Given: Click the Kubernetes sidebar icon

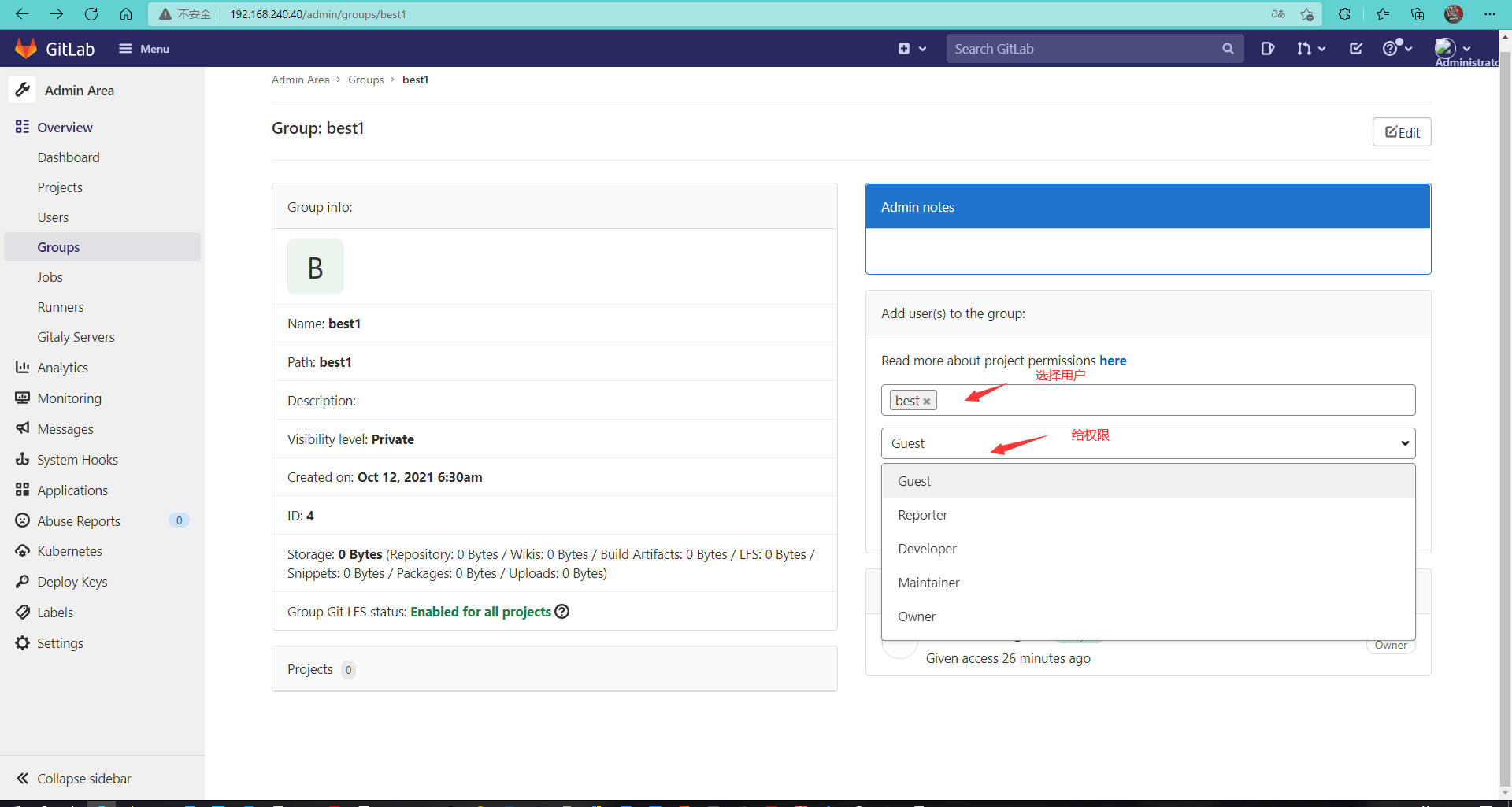Looking at the screenshot, I should click(x=22, y=550).
